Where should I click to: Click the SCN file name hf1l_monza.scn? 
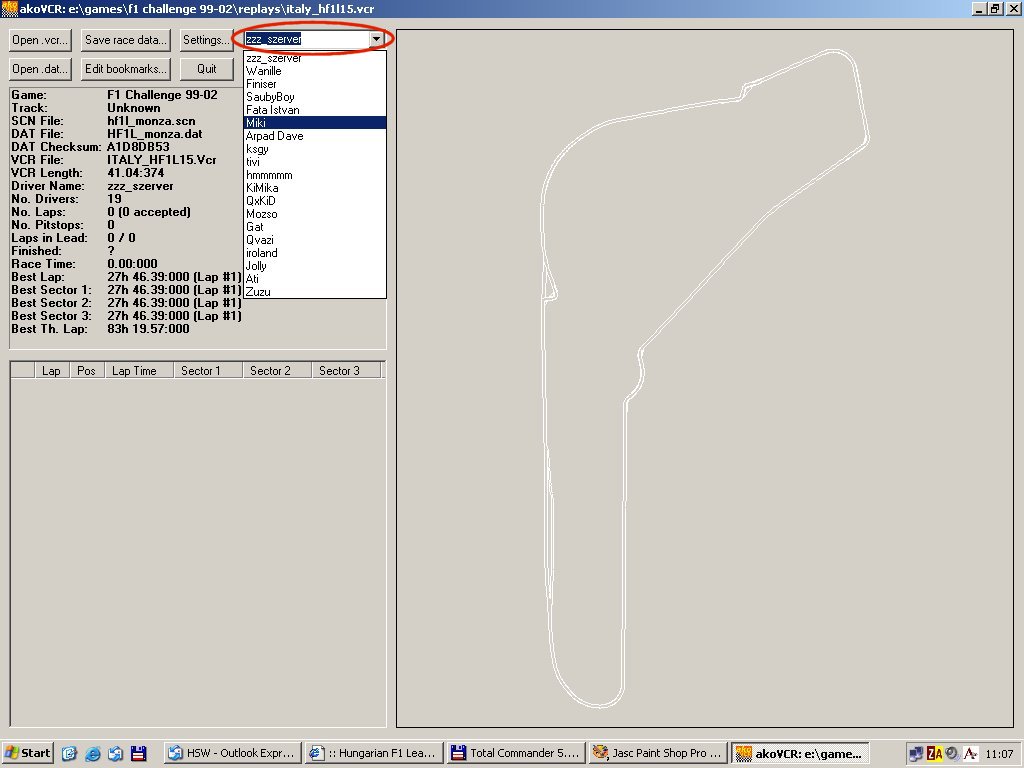(x=152, y=121)
